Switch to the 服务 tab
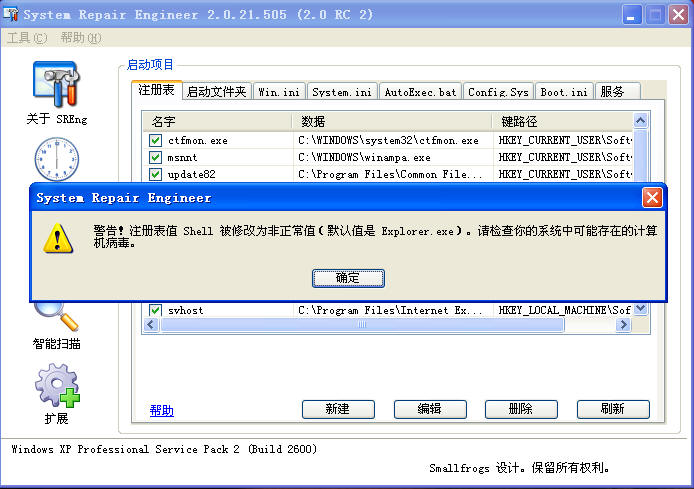Screen dimensions: 694x489 (617, 92)
